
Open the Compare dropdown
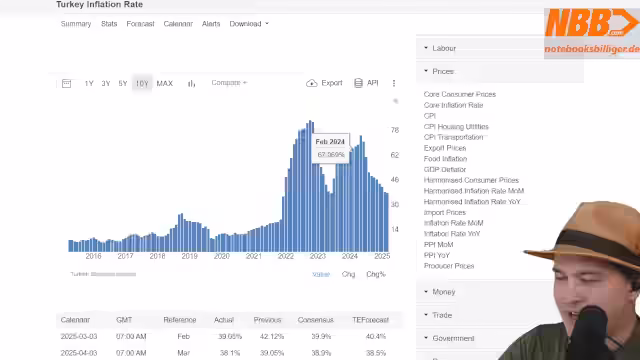[x=229, y=82]
